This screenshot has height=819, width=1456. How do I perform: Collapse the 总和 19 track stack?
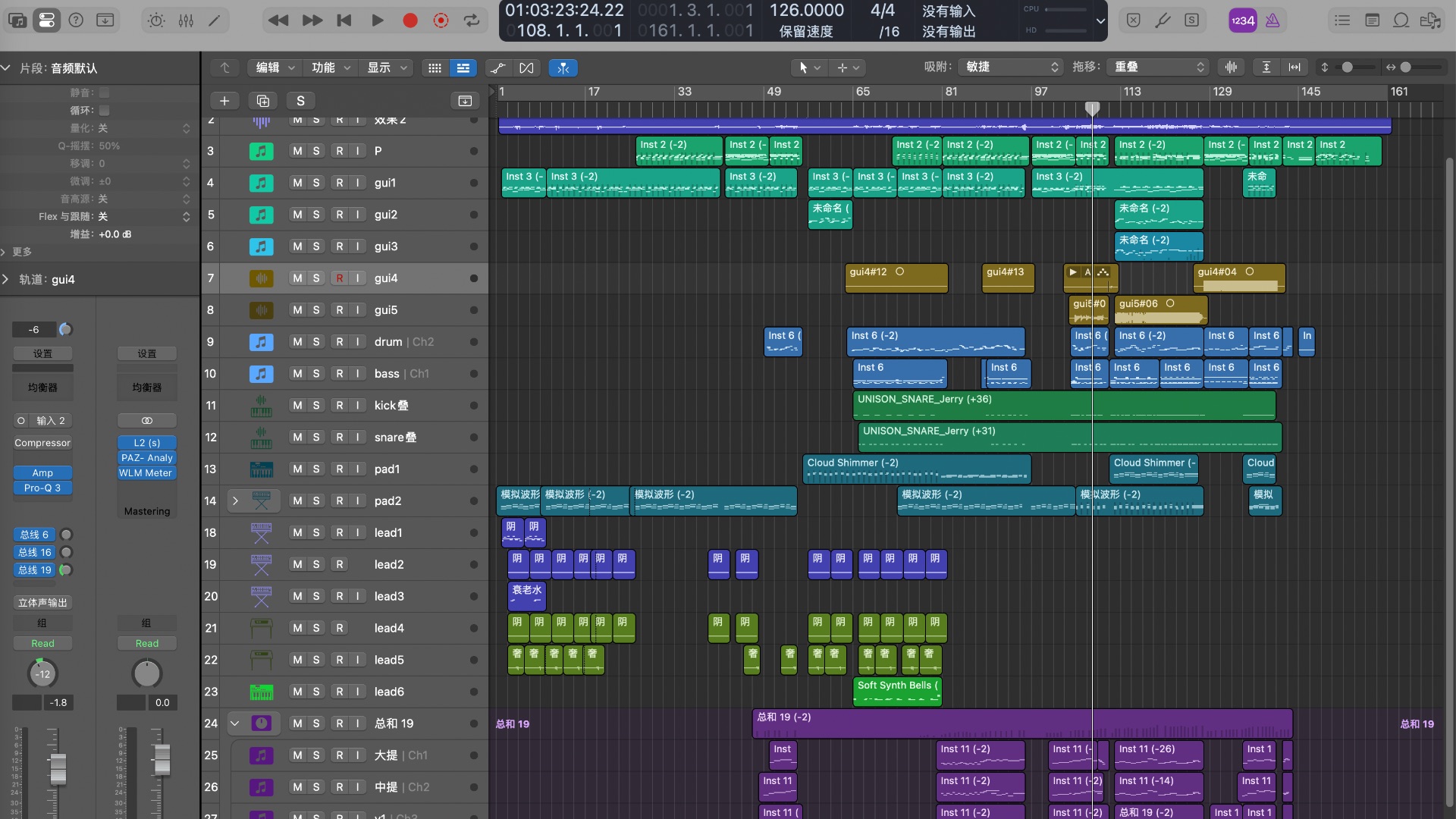point(235,723)
